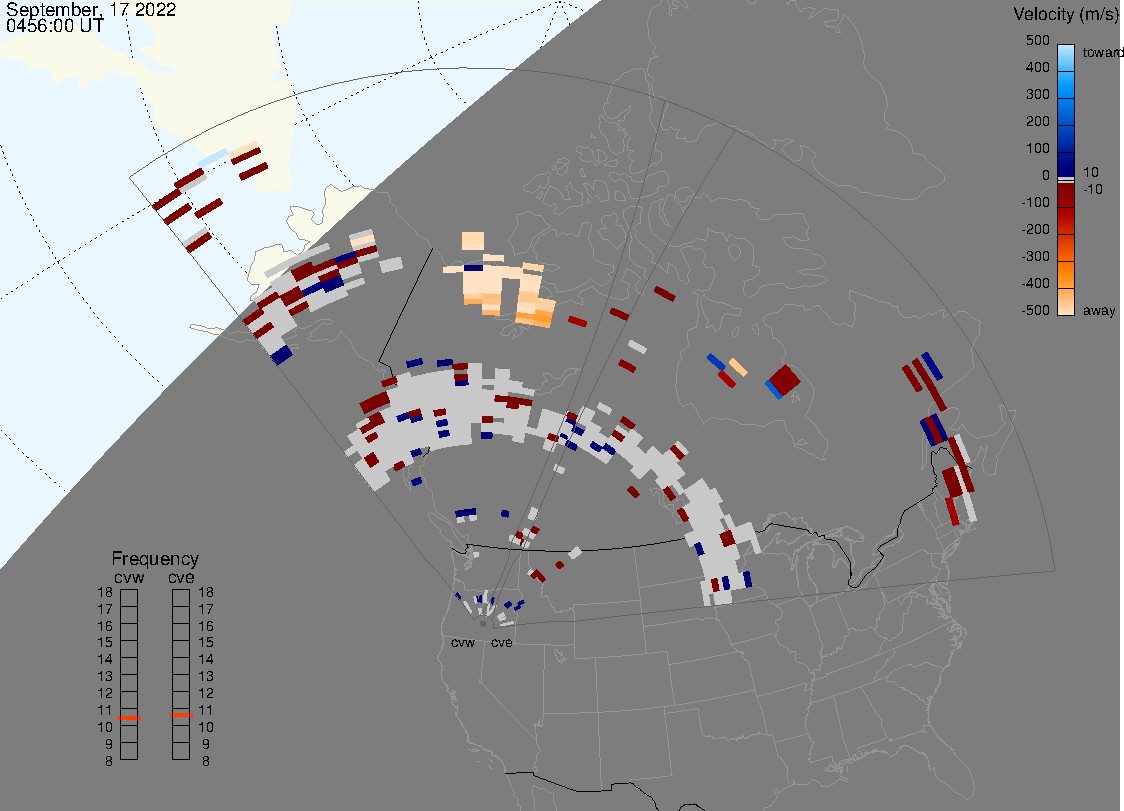Viewport: 1124px width, 811px height.
Task: Click "15" on the cve frequency scale
Action: point(206,642)
